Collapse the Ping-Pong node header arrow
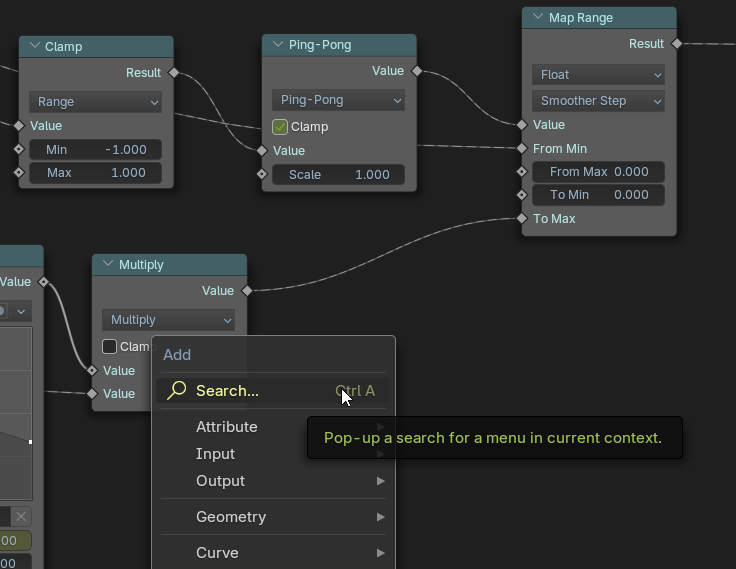This screenshot has width=736, height=569. [x=277, y=45]
